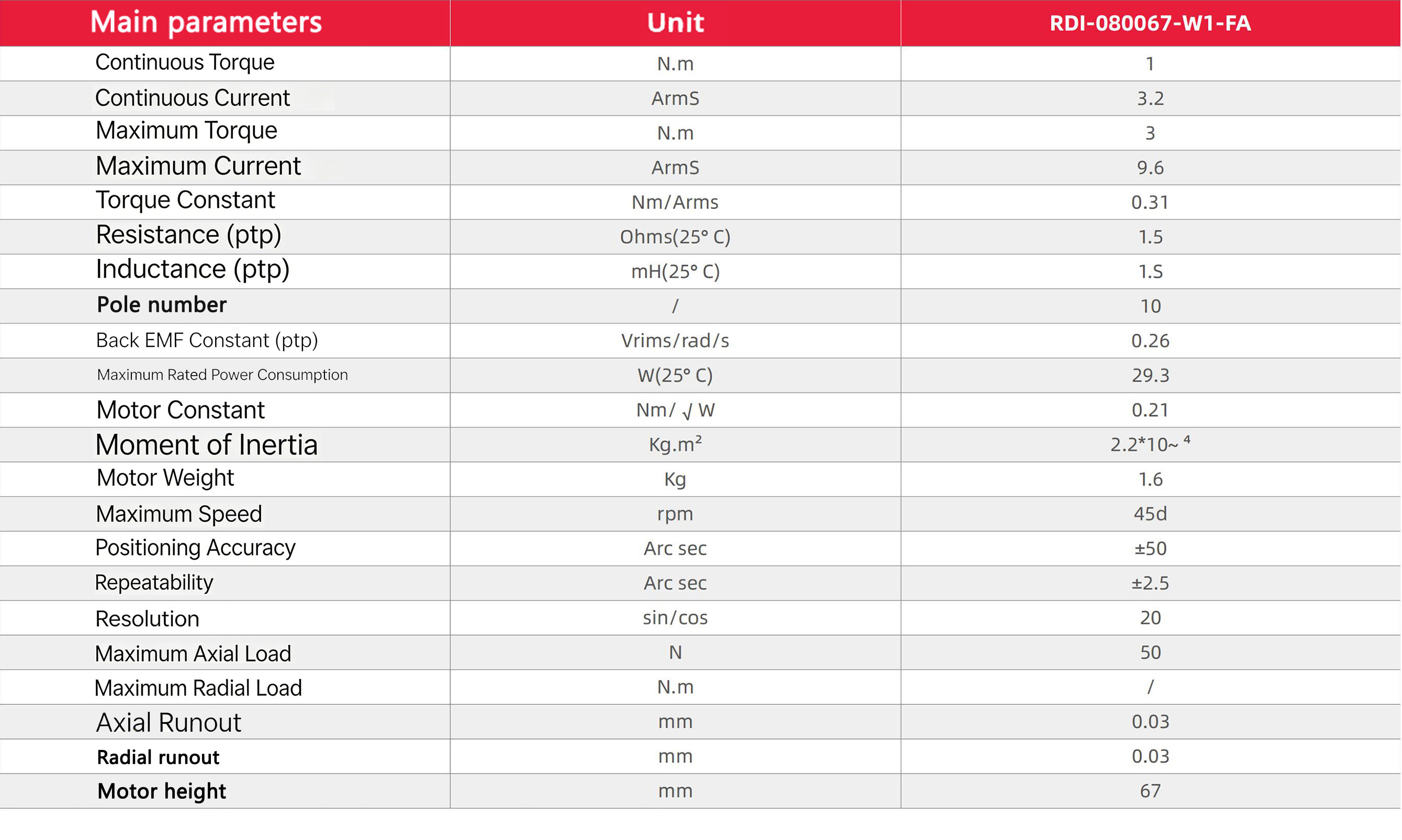Click the "Maximum Torque" parameter name

point(186,131)
